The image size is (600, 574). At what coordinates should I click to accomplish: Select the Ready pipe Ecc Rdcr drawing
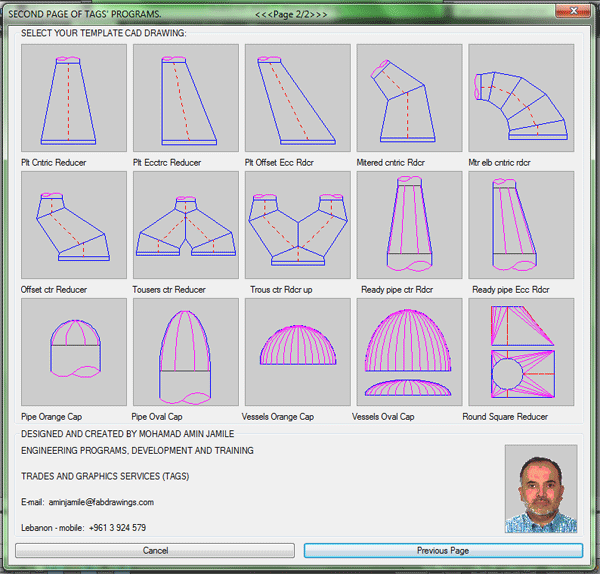521,225
